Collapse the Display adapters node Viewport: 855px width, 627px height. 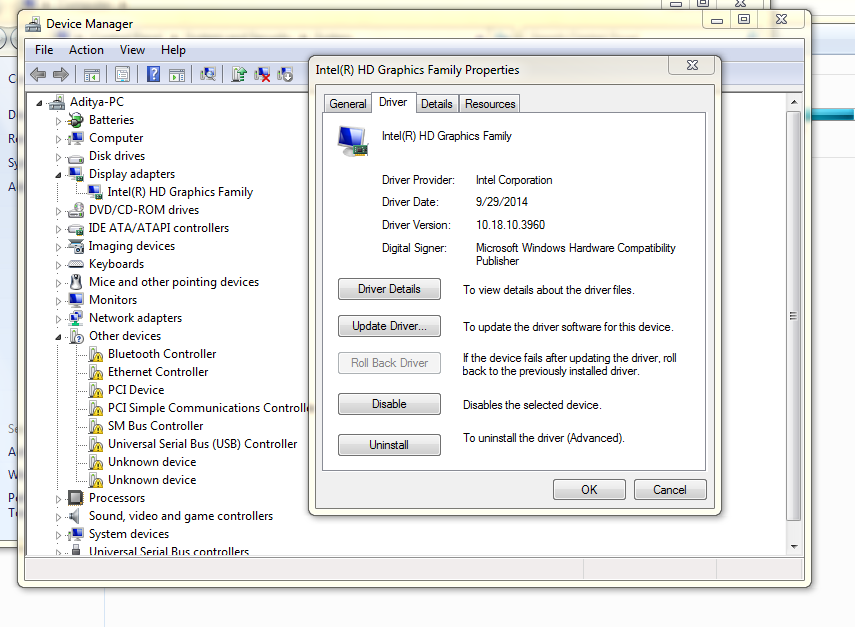(x=58, y=175)
